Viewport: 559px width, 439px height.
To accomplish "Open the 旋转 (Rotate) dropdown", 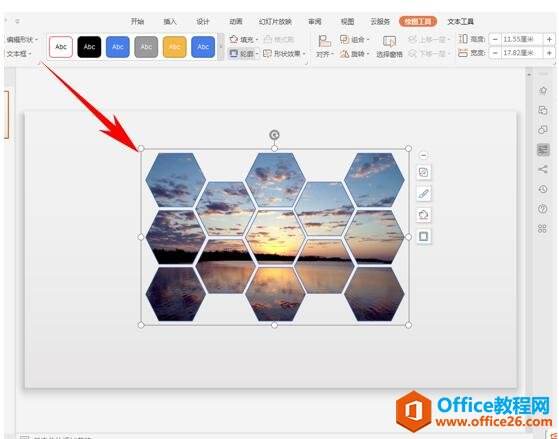I will [x=355, y=54].
